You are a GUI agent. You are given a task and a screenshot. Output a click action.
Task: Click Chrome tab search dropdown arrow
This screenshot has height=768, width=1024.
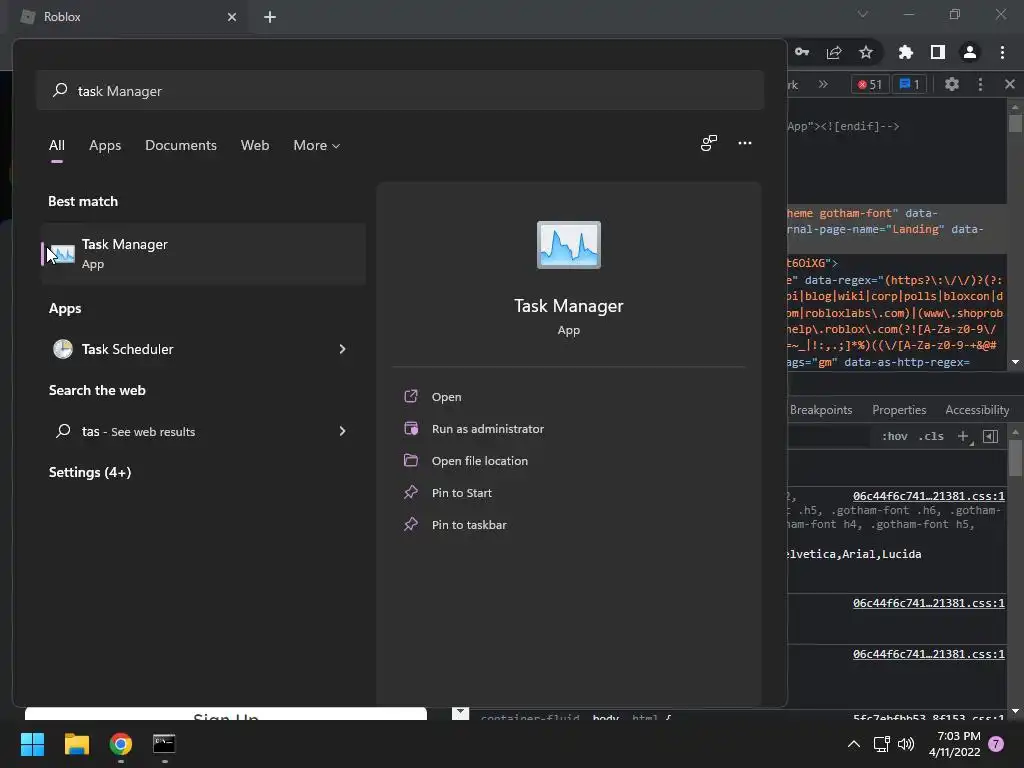(x=863, y=14)
